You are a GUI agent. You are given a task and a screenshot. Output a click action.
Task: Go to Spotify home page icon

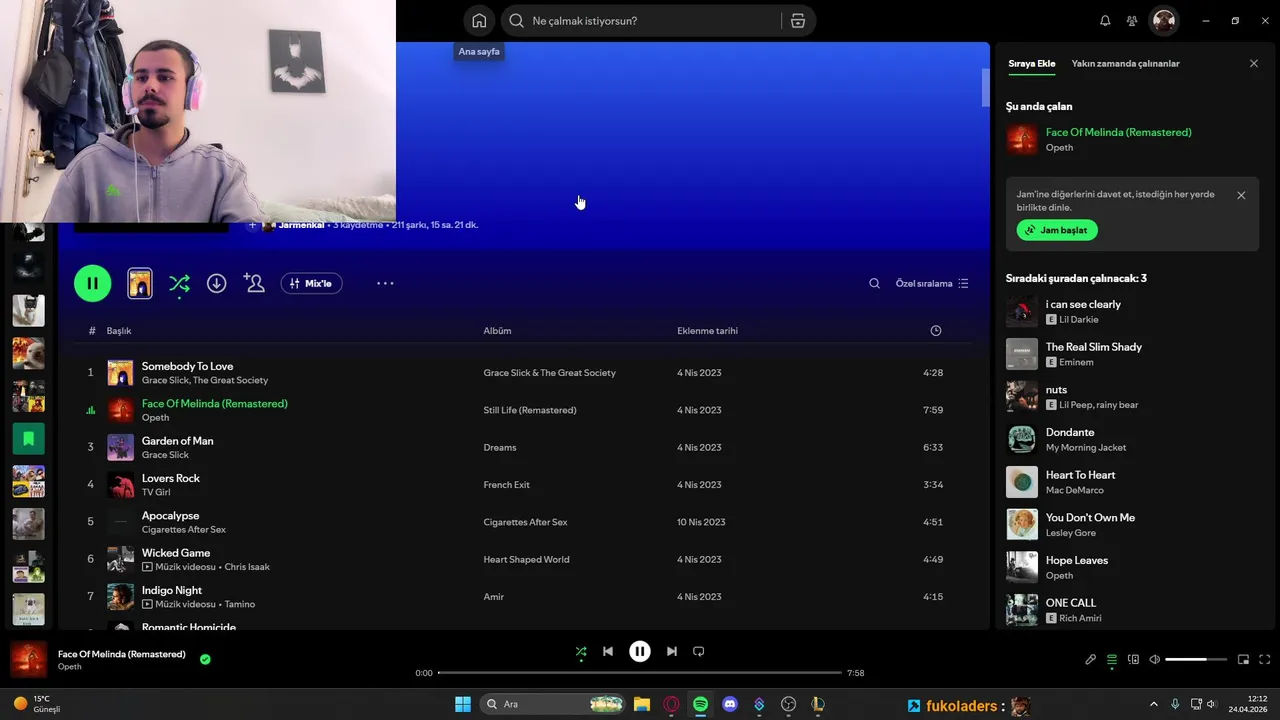479,21
